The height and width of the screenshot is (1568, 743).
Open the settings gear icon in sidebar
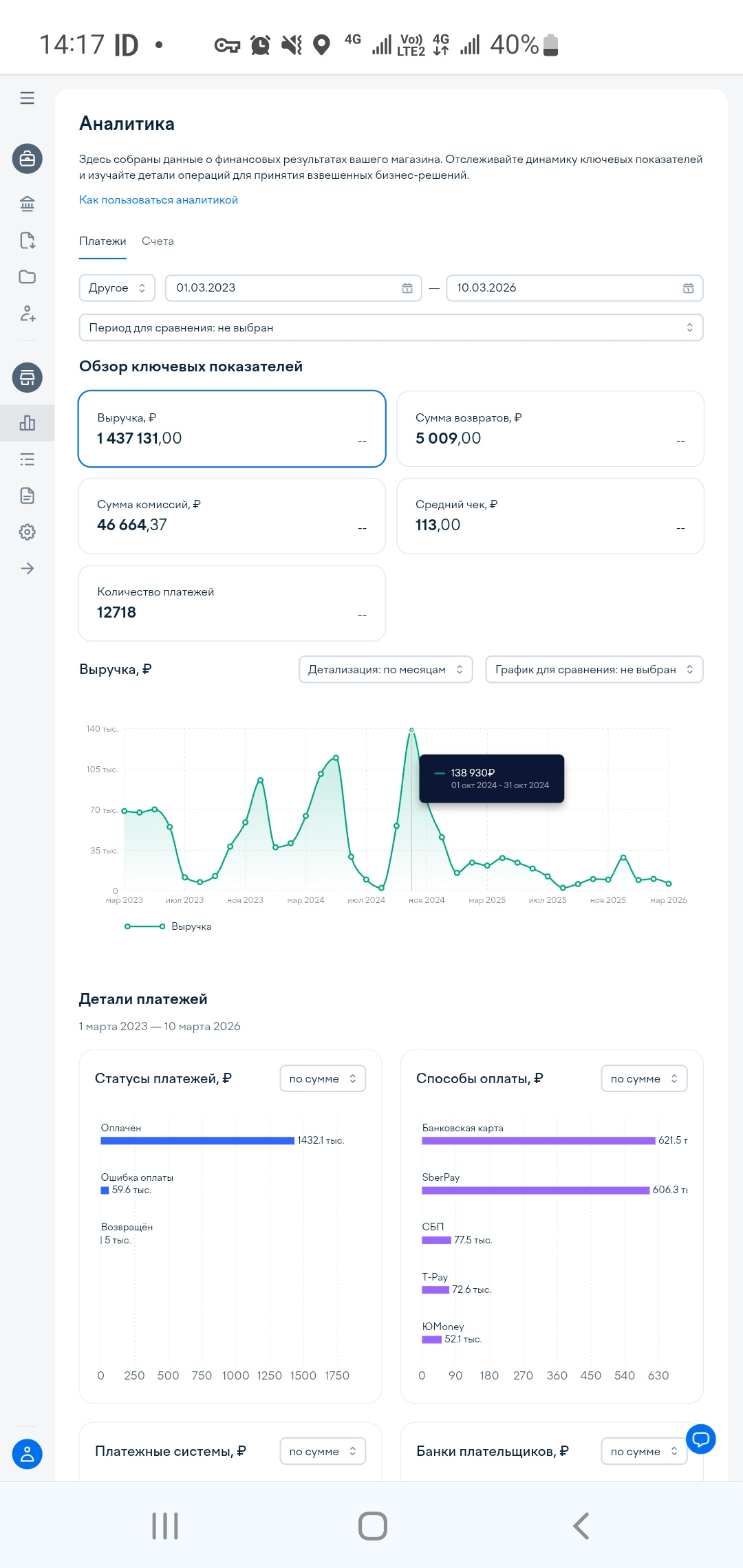click(x=28, y=532)
